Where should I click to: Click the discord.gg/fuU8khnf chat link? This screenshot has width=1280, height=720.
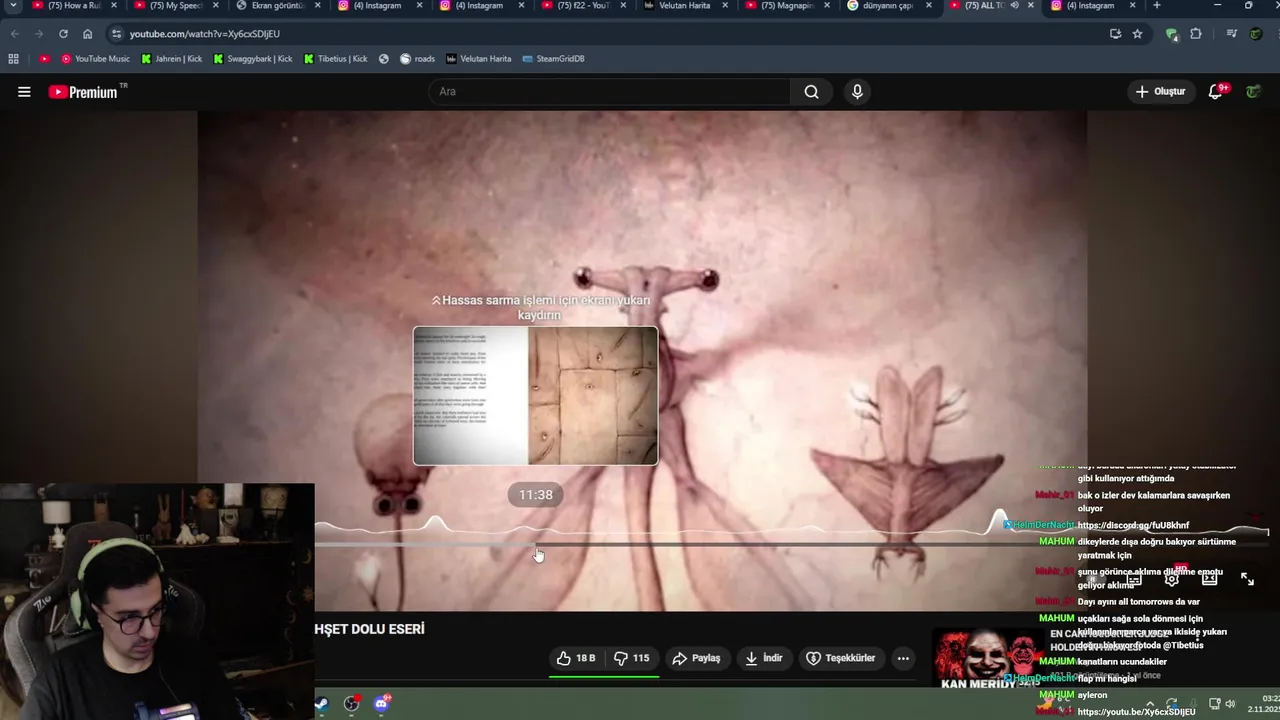click(1133, 526)
